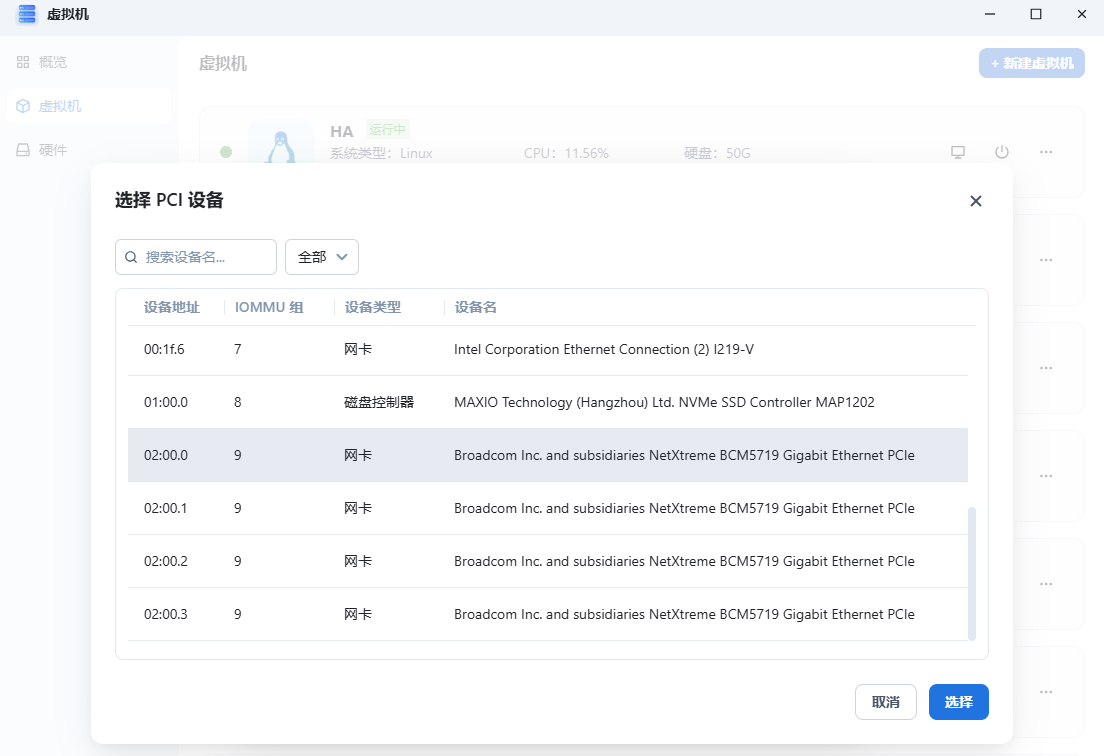Select the Broadcom device at 02:00.3
The width and height of the screenshot is (1104, 756).
tap(548, 615)
